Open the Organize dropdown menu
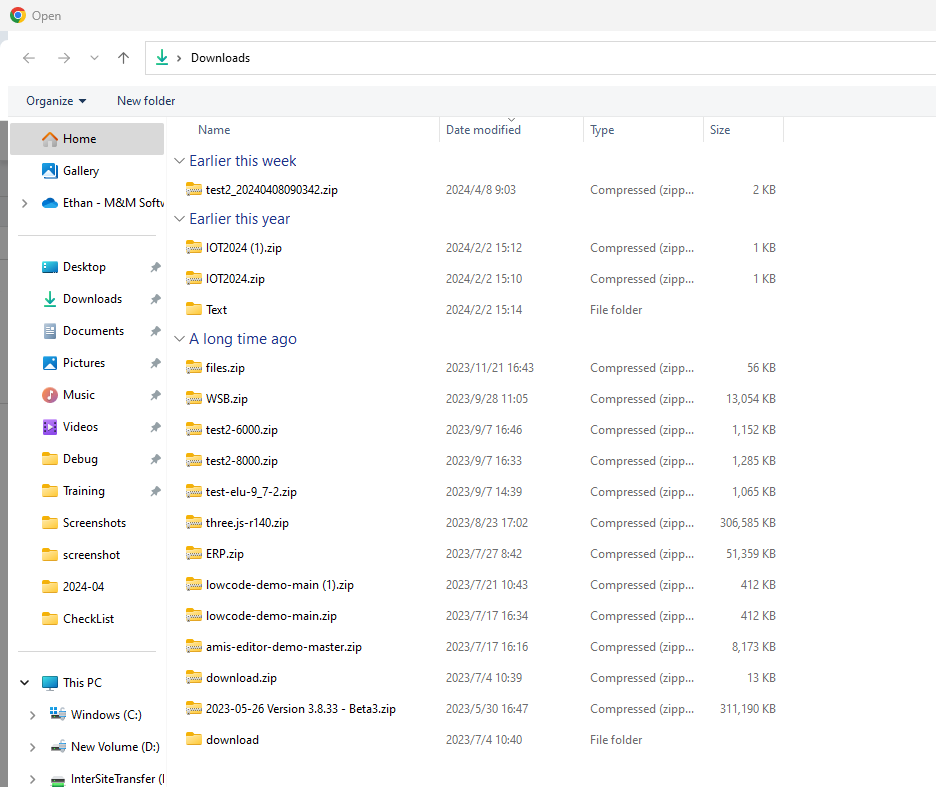The height and width of the screenshot is (787, 936). [56, 101]
